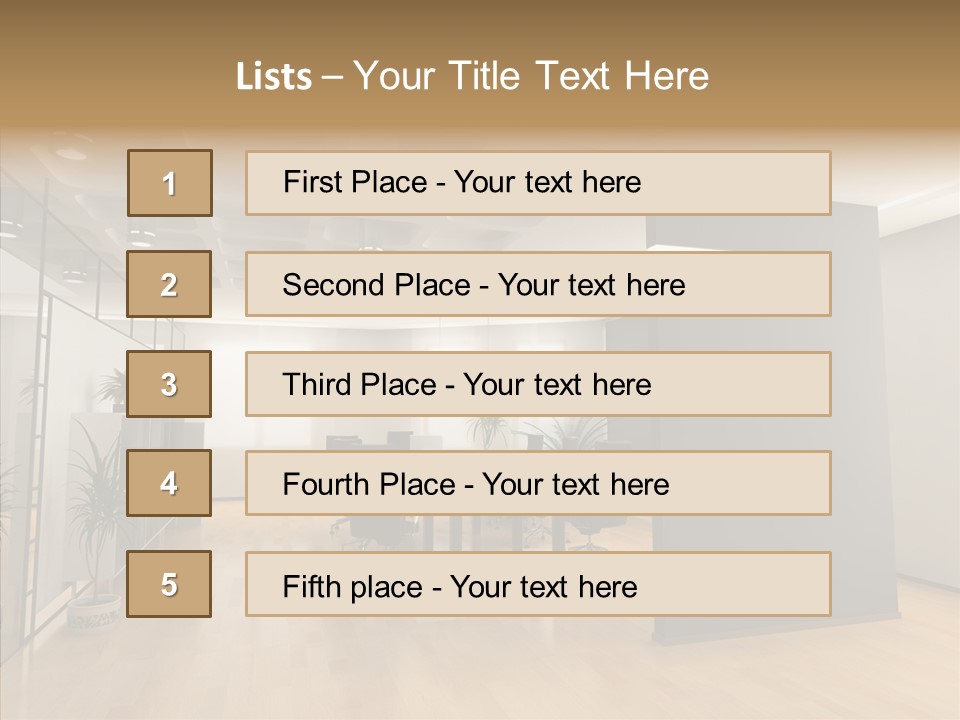960x720 pixels.
Task: Select 'Your Title Text Here' title text
Action: point(530,77)
